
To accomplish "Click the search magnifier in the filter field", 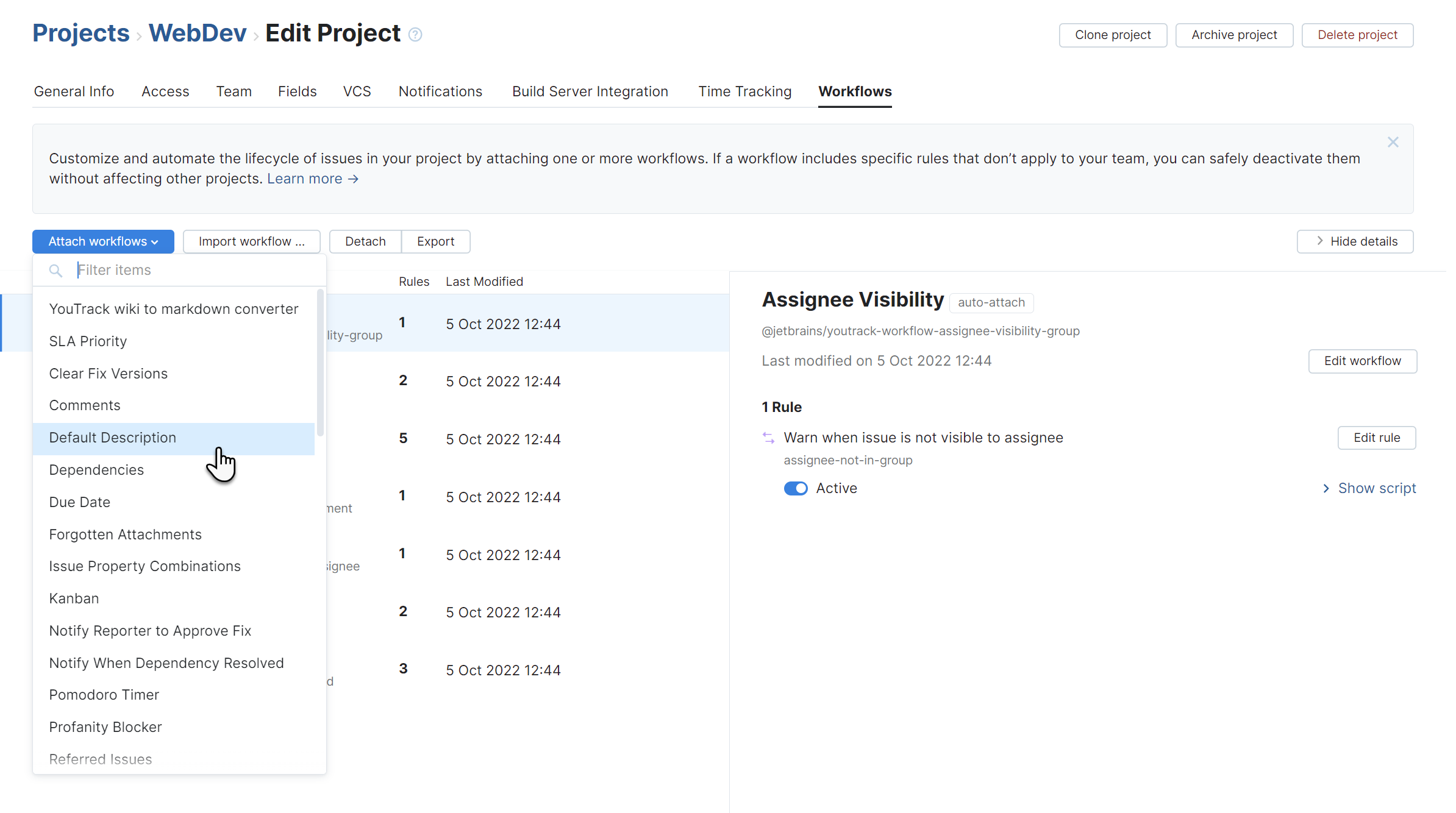I will (x=55, y=270).
